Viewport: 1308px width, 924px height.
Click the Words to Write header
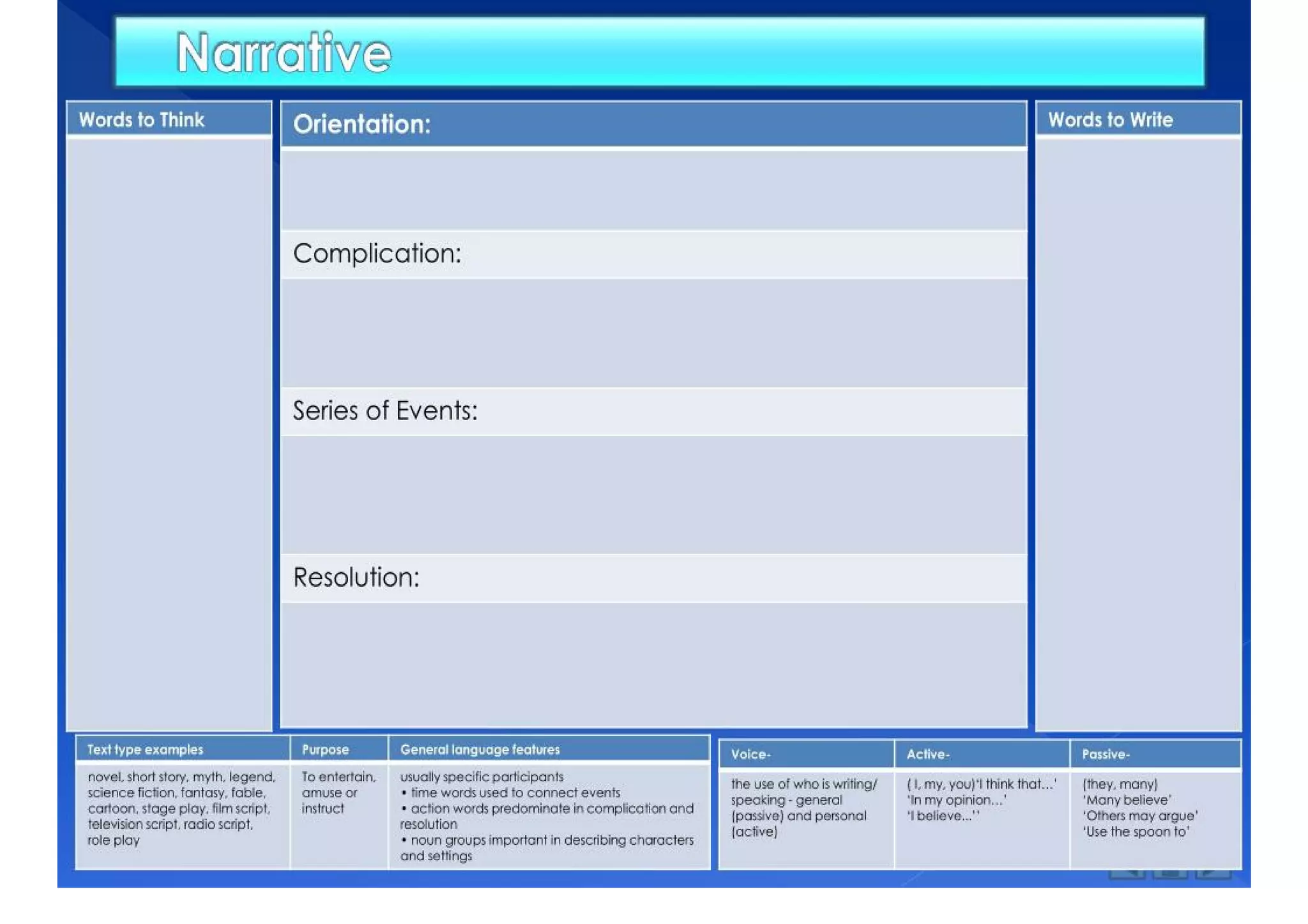pyautogui.click(x=1138, y=119)
